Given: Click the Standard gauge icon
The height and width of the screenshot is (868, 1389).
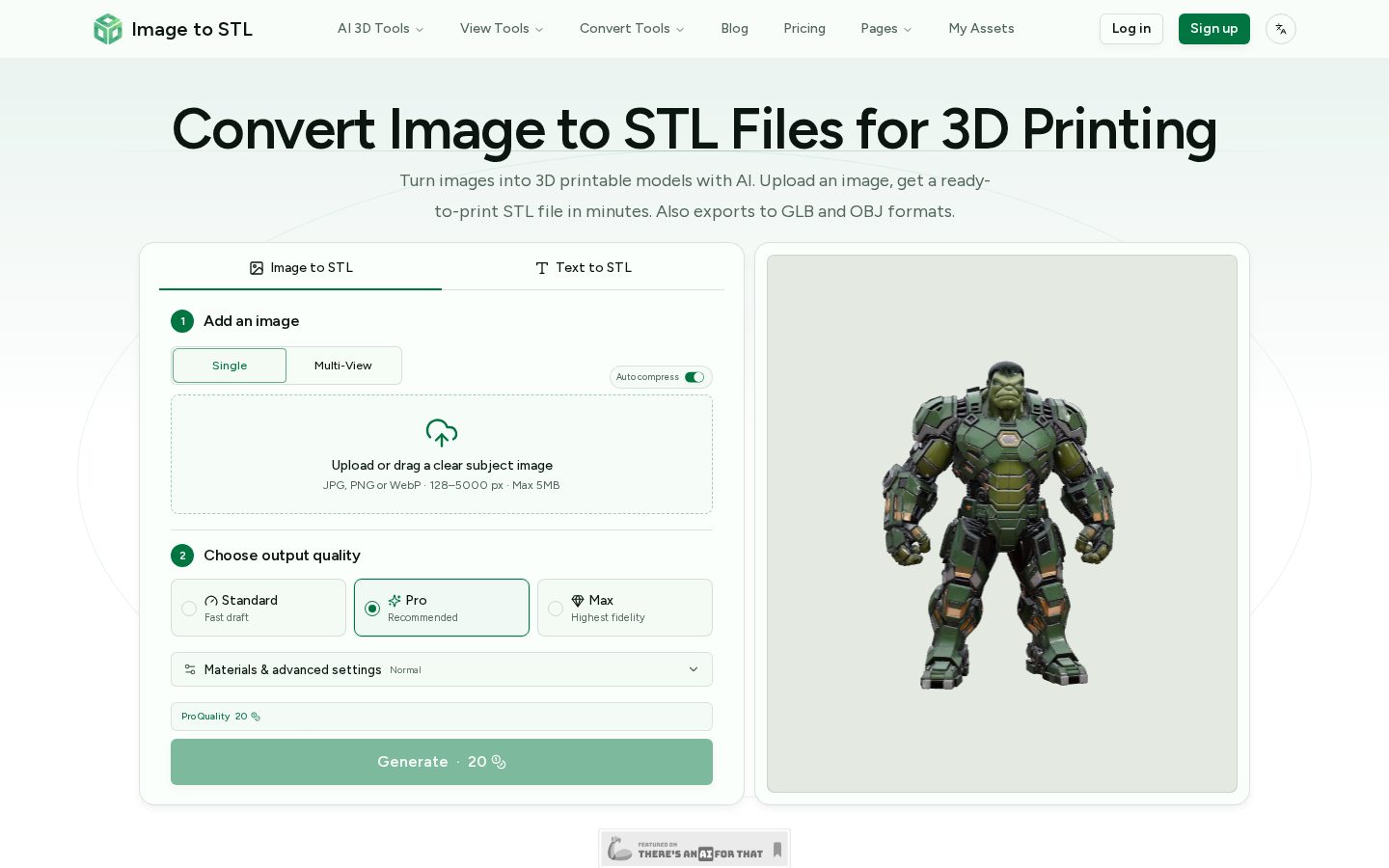Looking at the screenshot, I should pyautogui.click(x=211, y=601).
